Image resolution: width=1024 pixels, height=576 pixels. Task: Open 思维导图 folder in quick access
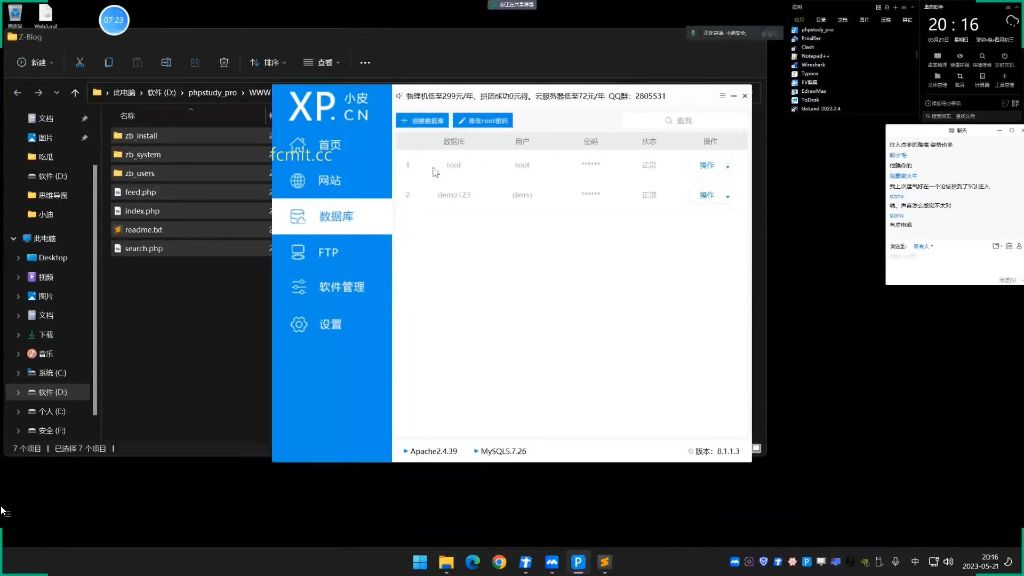(52, 195)
